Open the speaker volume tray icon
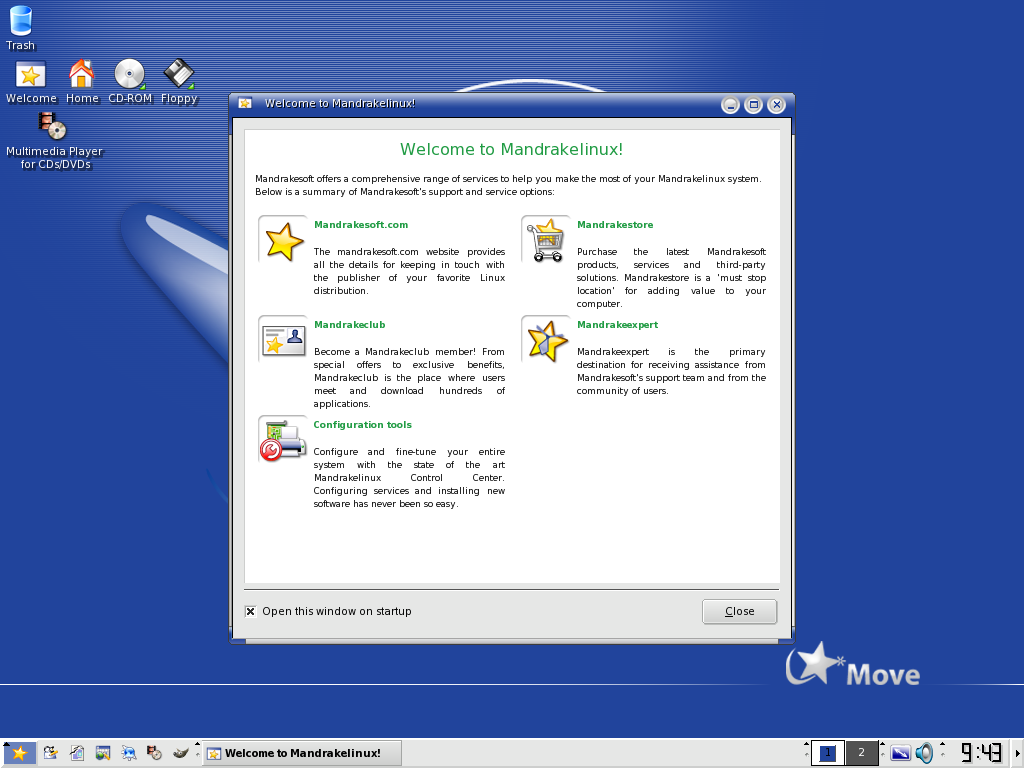 (x=924, y=753)
